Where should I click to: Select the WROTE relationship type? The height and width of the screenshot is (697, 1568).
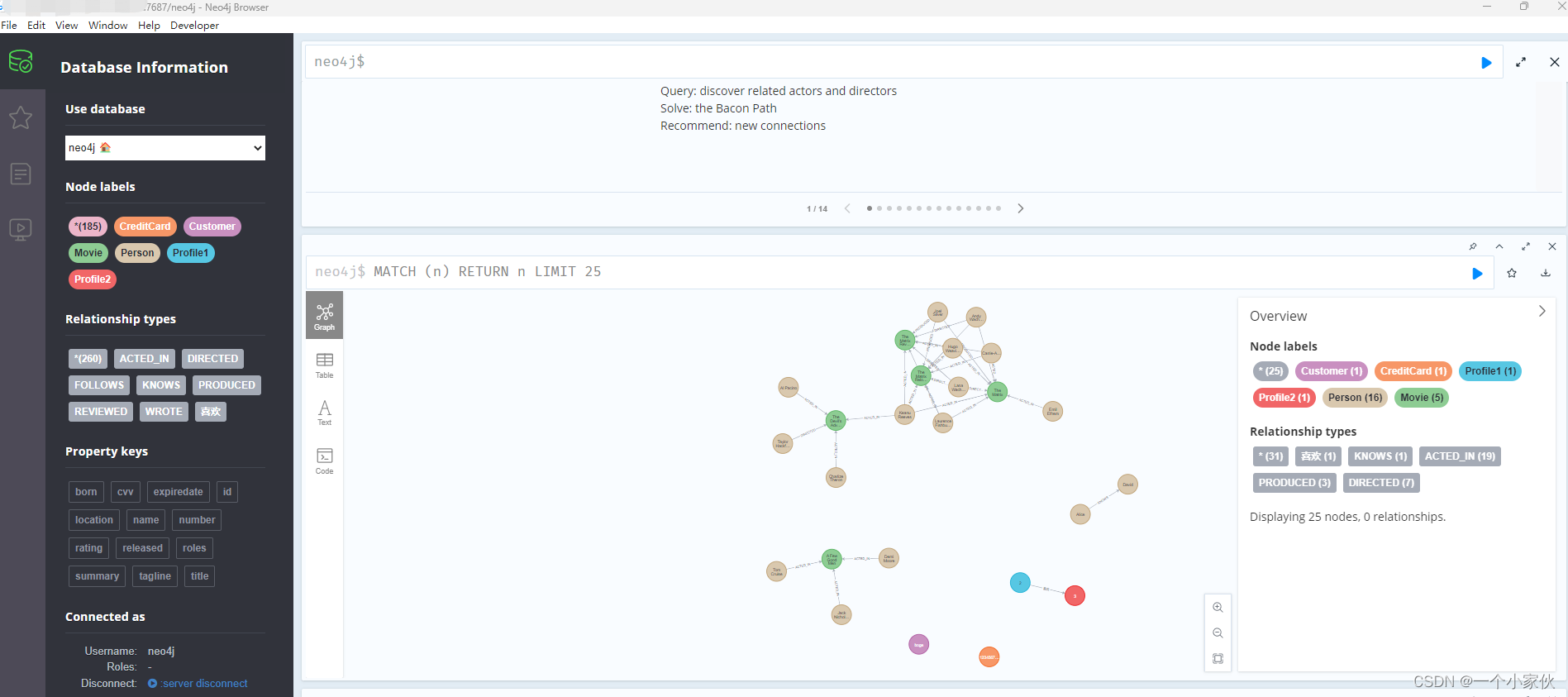click(164, 412)
